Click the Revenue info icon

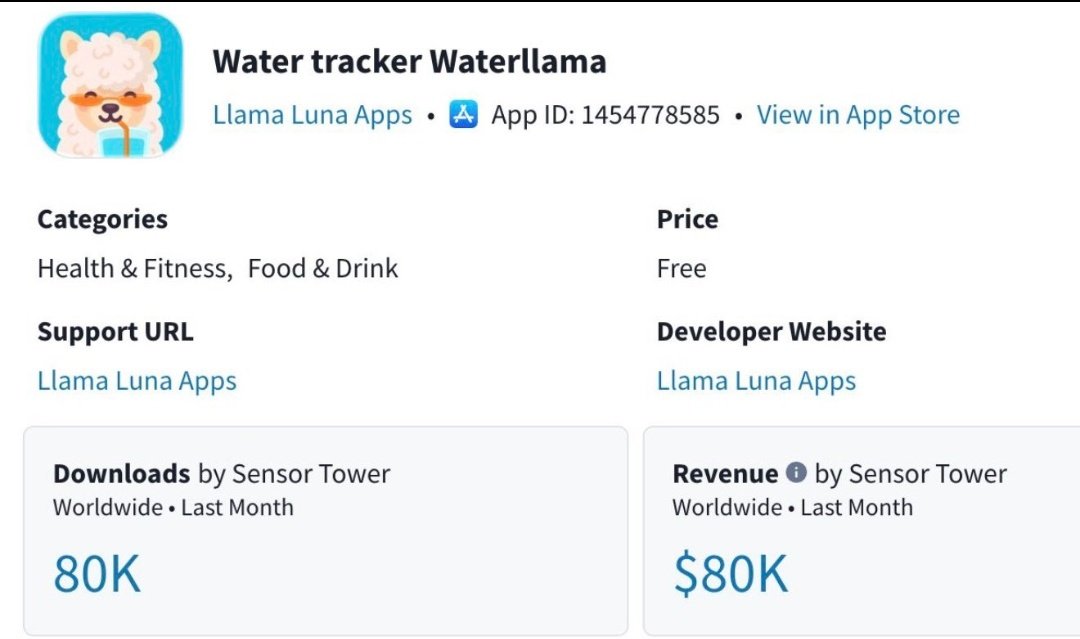coord(796,472)
